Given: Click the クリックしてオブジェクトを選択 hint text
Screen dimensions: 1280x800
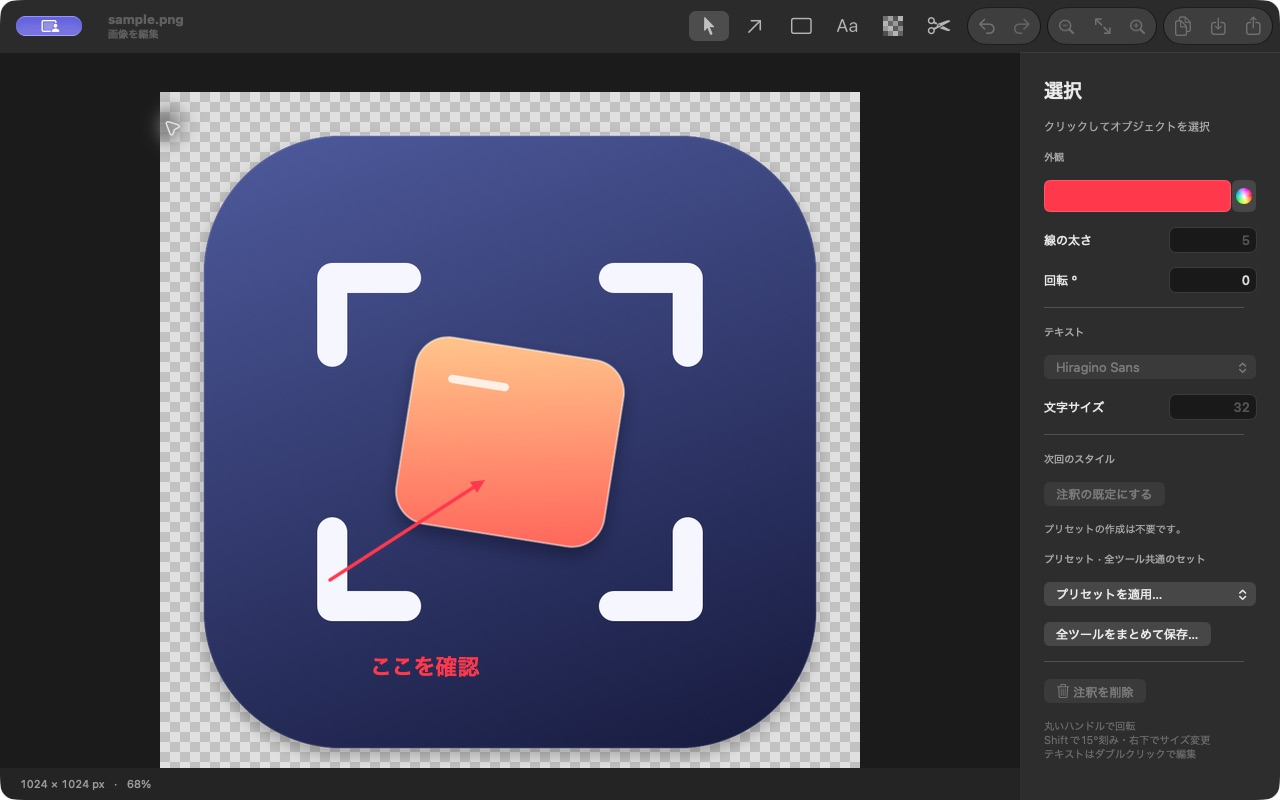Looking at the screenshot, I should (1127, 127).
